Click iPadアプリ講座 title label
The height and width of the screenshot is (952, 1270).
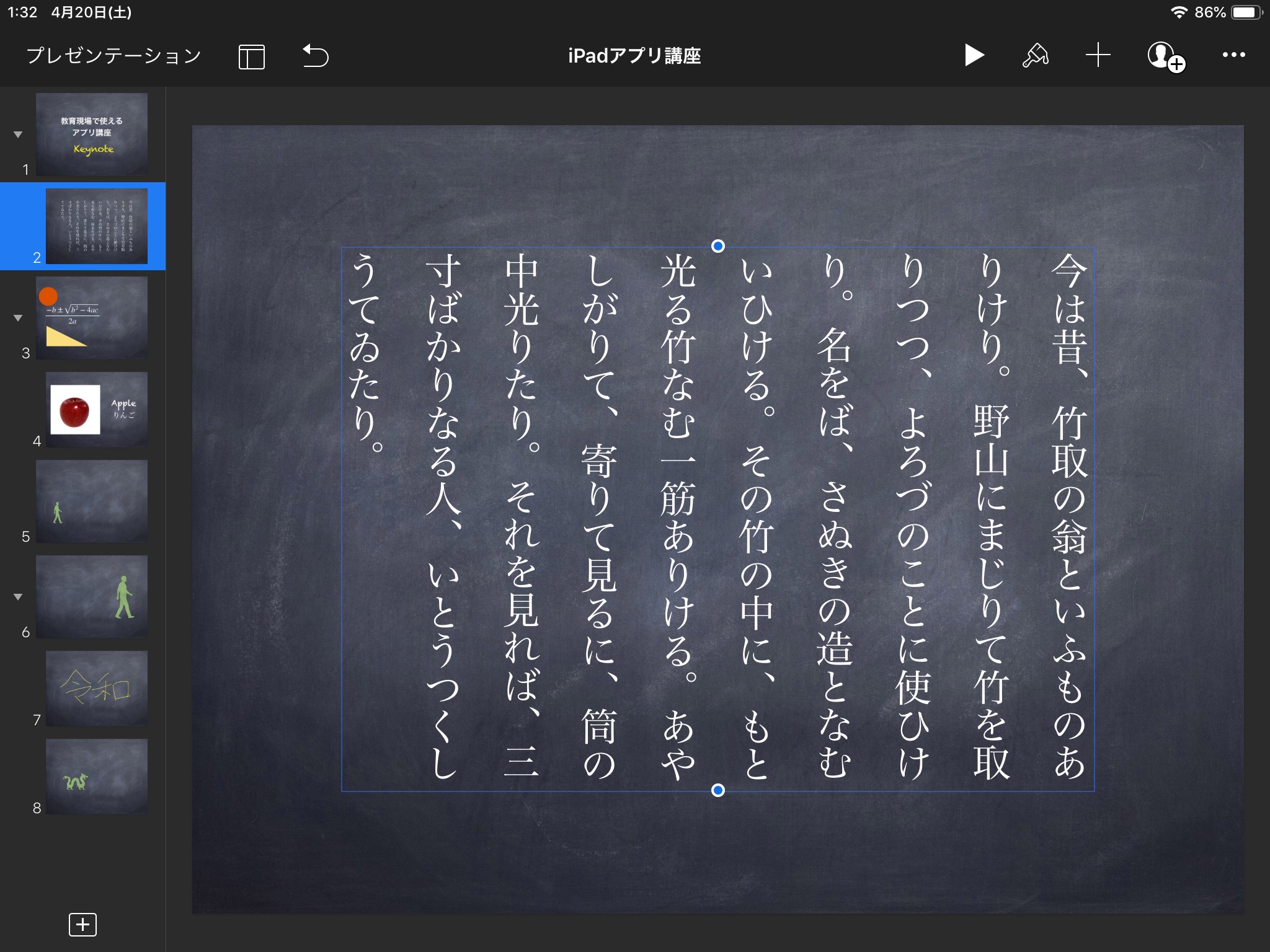tap(635, 56)
